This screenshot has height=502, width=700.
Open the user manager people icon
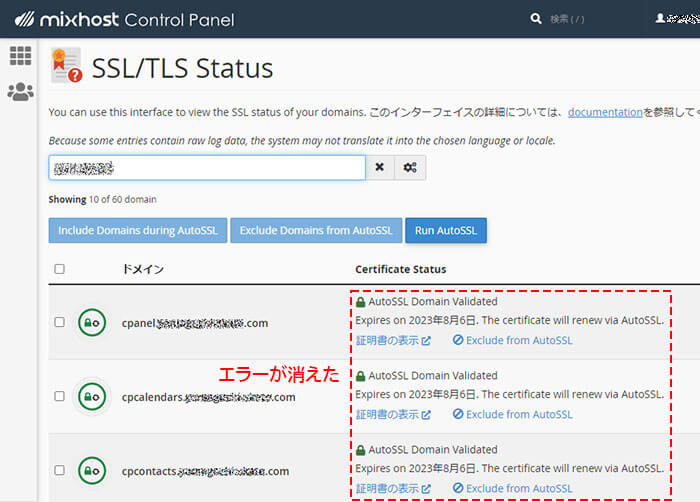click(21, 92)
